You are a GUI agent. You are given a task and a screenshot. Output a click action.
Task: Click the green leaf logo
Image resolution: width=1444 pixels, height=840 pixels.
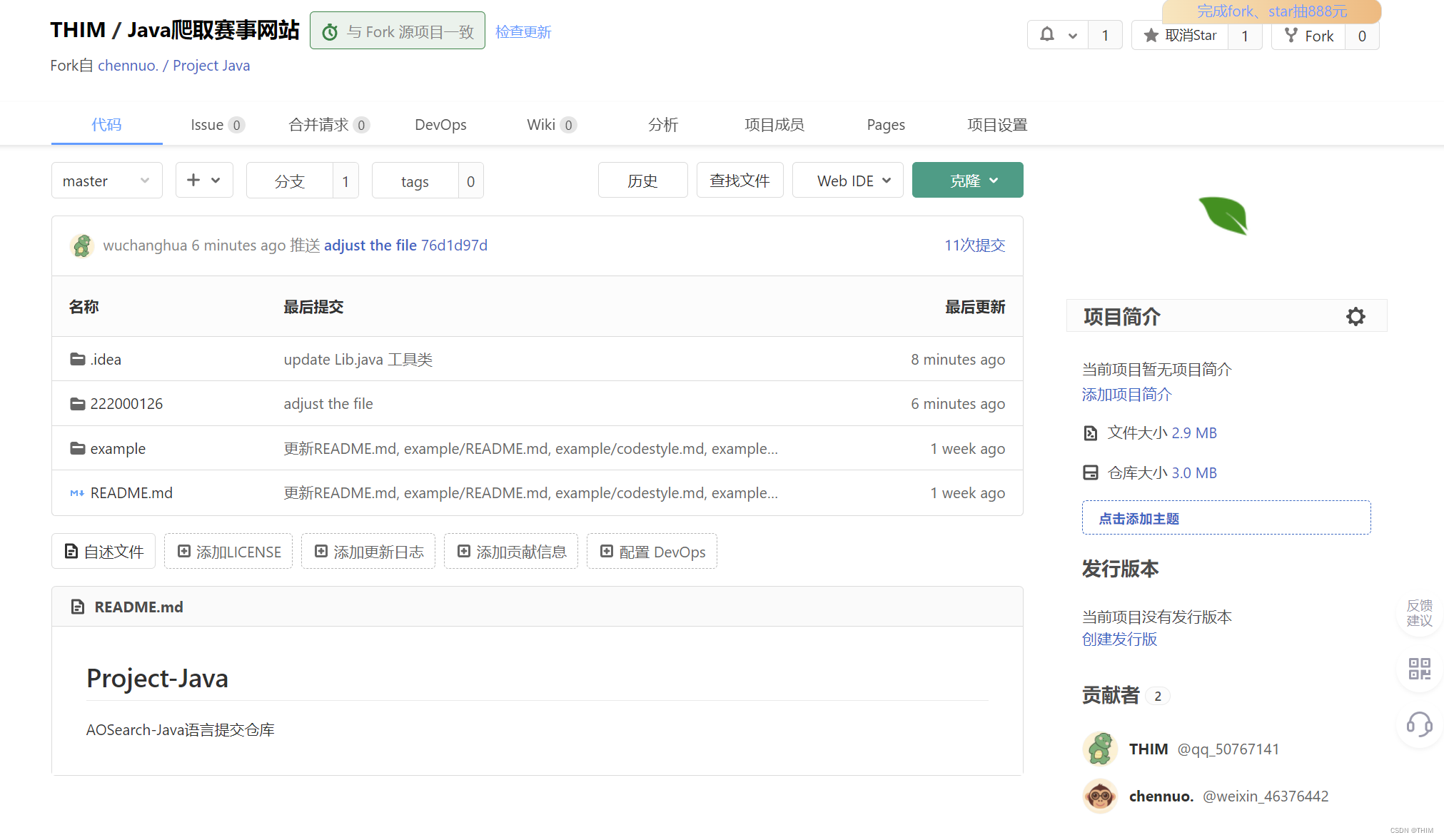coord(1223,216)
